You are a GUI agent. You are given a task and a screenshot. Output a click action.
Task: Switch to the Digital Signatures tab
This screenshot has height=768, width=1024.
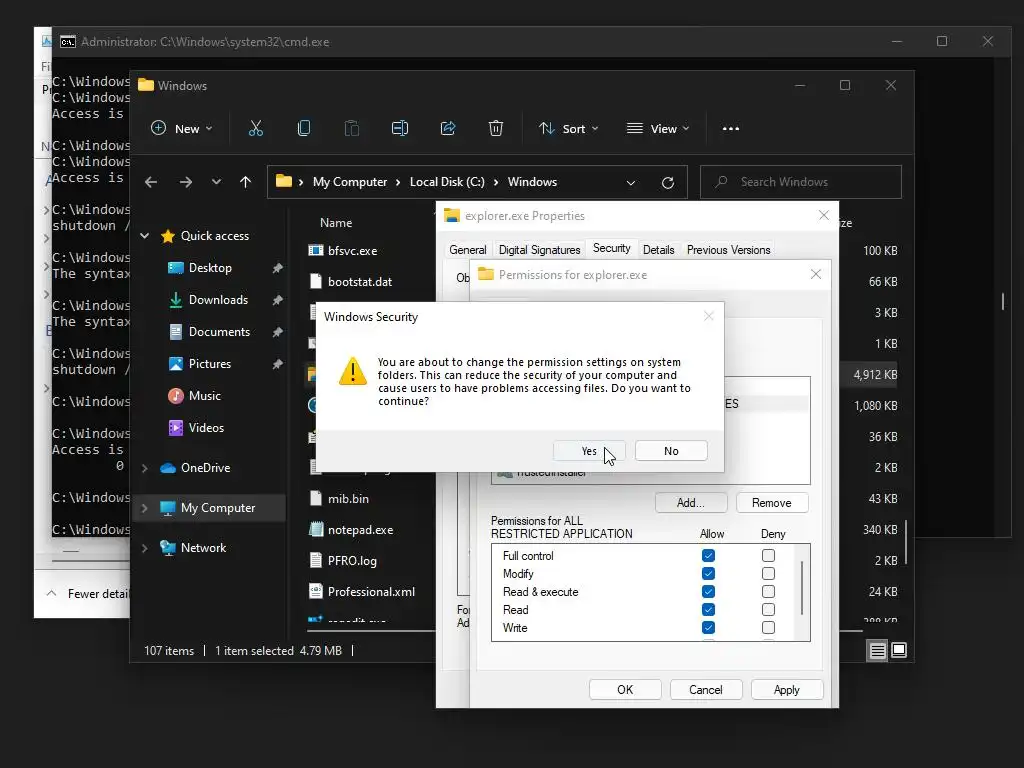pos(539,250)
